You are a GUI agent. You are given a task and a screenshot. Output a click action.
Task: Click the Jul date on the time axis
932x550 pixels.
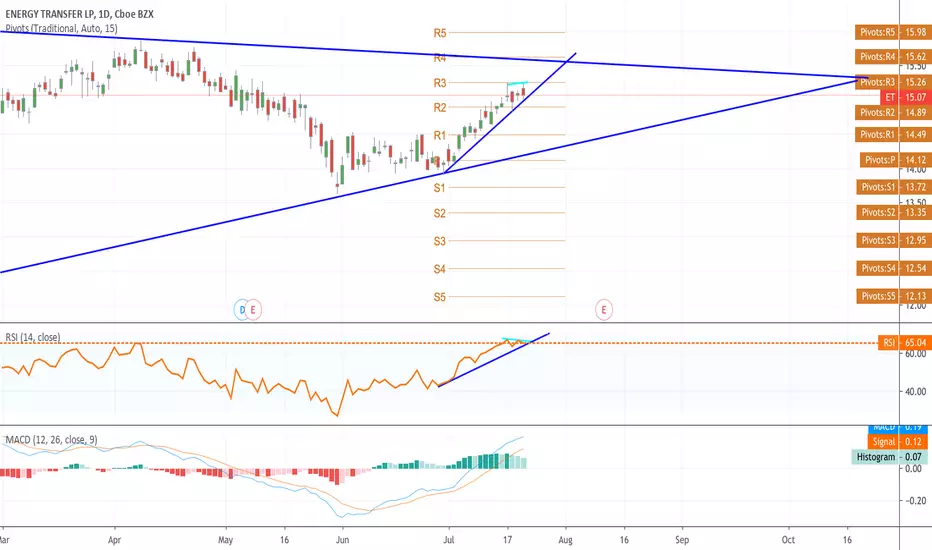pos(449,540)
